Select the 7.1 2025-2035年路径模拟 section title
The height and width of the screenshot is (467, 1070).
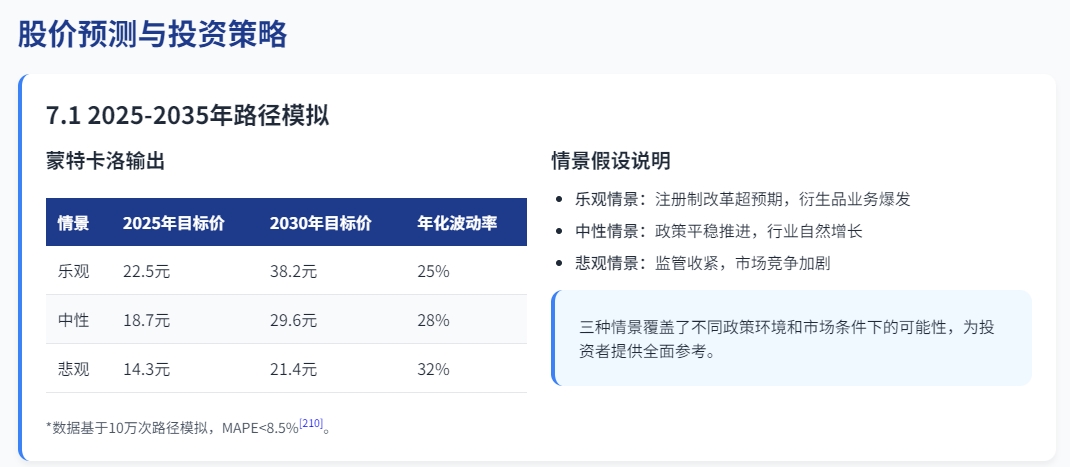pos(188,115)
